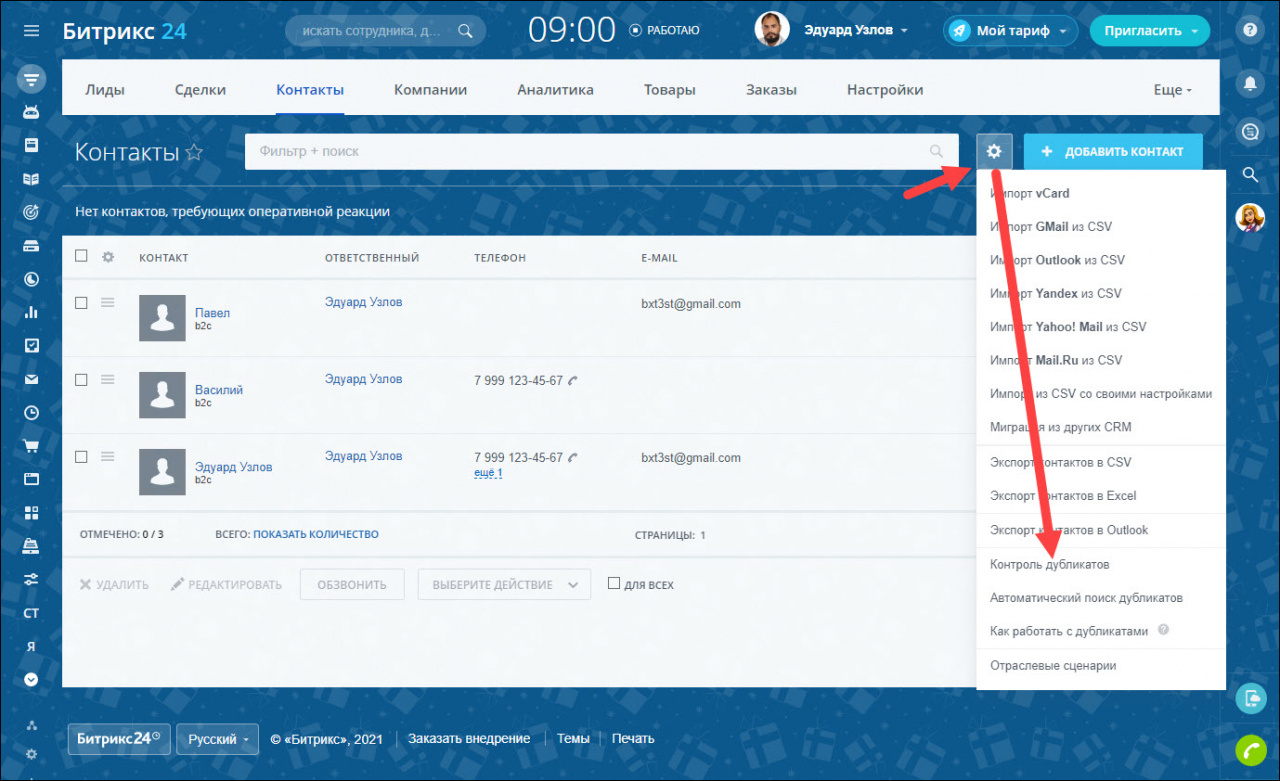Open row action menu for Эдуард Узлов

point(108,456)
